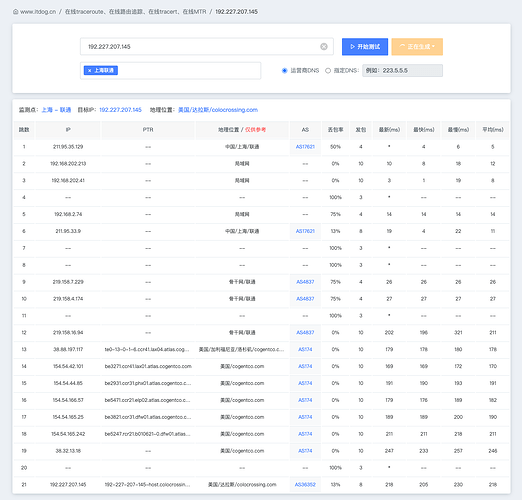Click the home icon before www.itdog.cn
The width and height of the screenshot is (522, 500).
[x=16, y=12]
